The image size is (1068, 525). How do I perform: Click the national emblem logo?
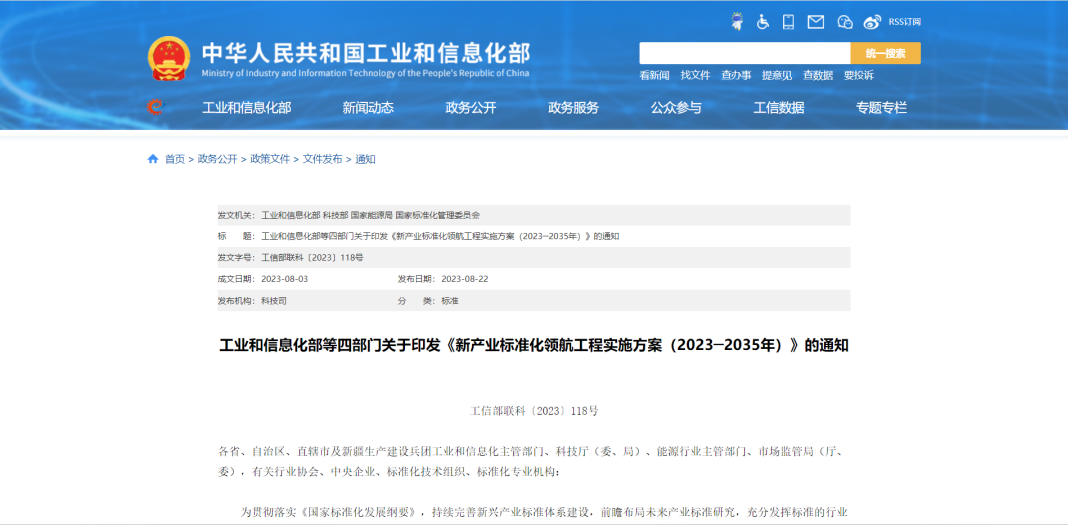click(x=169, y=58)
